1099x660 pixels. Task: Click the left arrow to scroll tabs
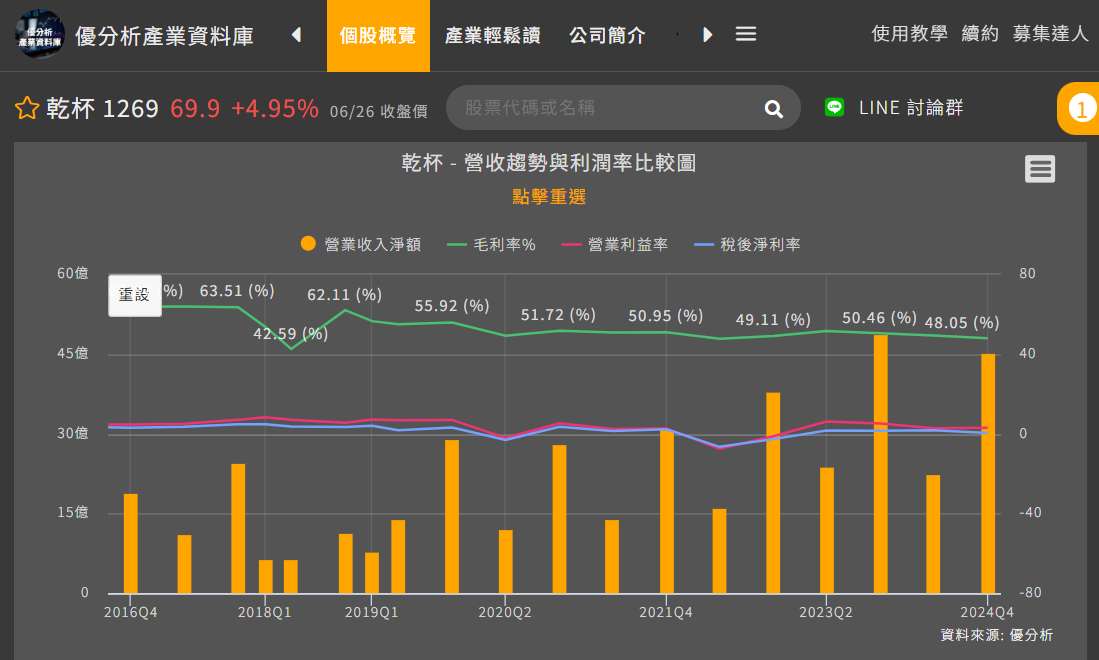click(x=296, y=34)
